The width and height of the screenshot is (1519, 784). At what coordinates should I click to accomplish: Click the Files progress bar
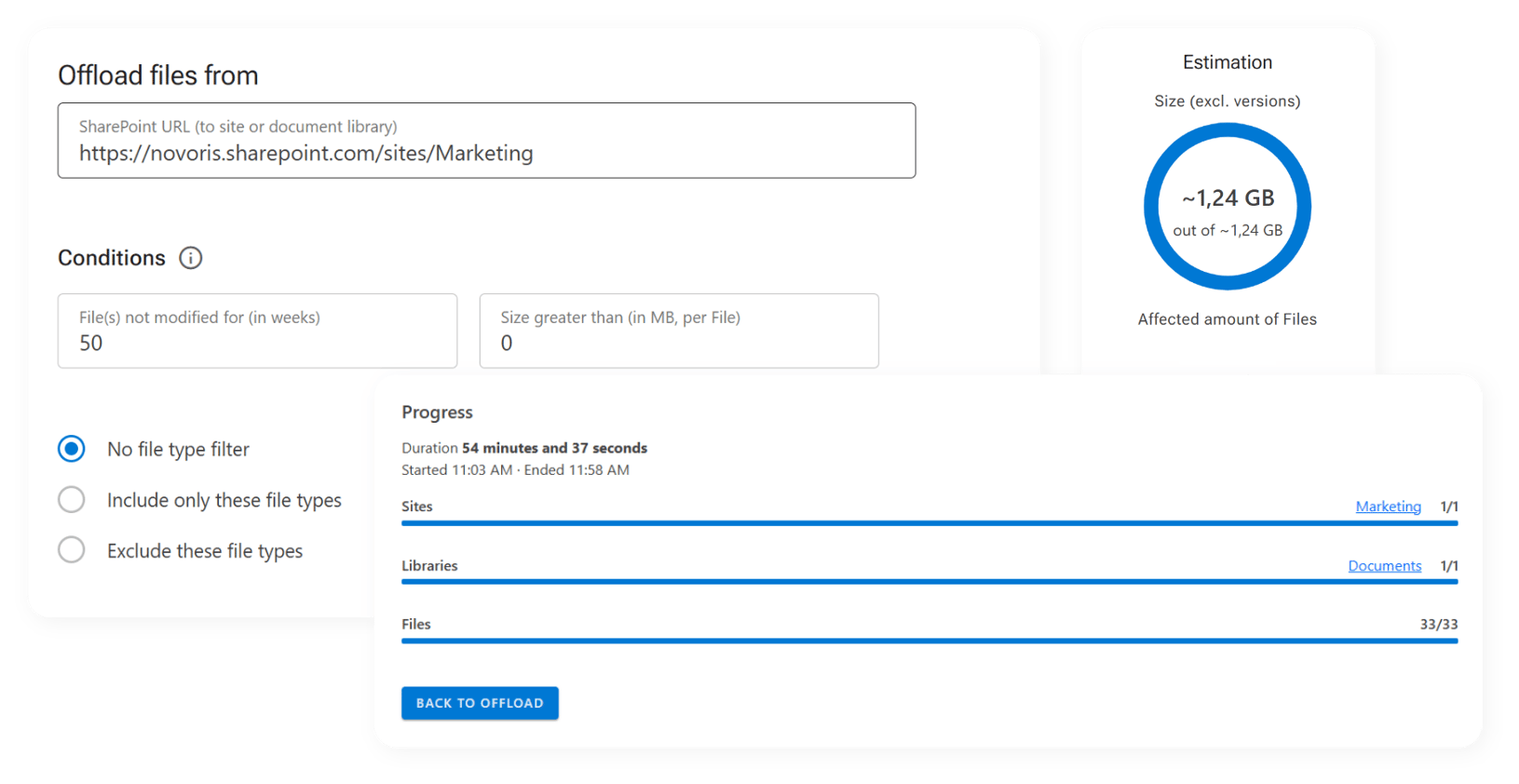(929, 641)
